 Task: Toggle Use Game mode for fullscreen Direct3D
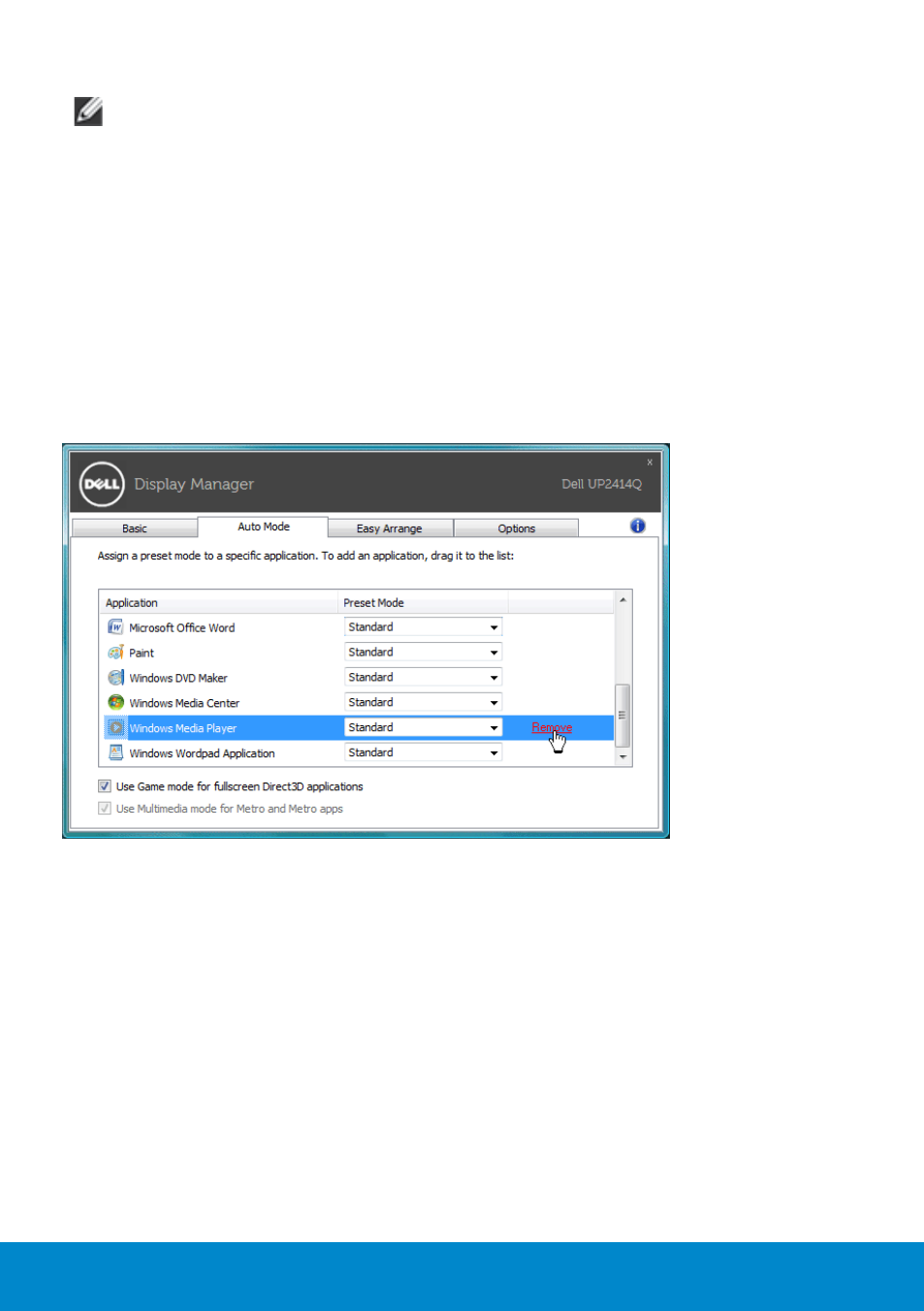pyautogui.click(x=105, y=786)
